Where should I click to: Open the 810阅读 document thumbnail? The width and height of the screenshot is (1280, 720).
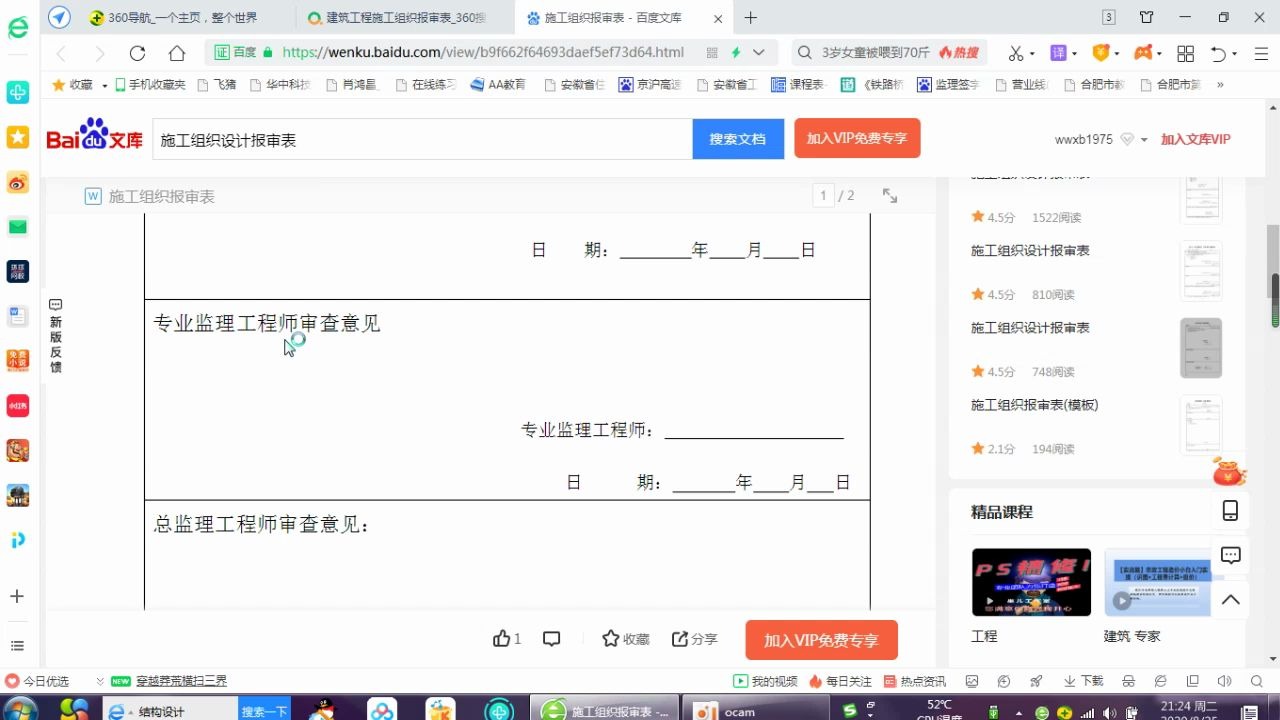pos(1200,271)
